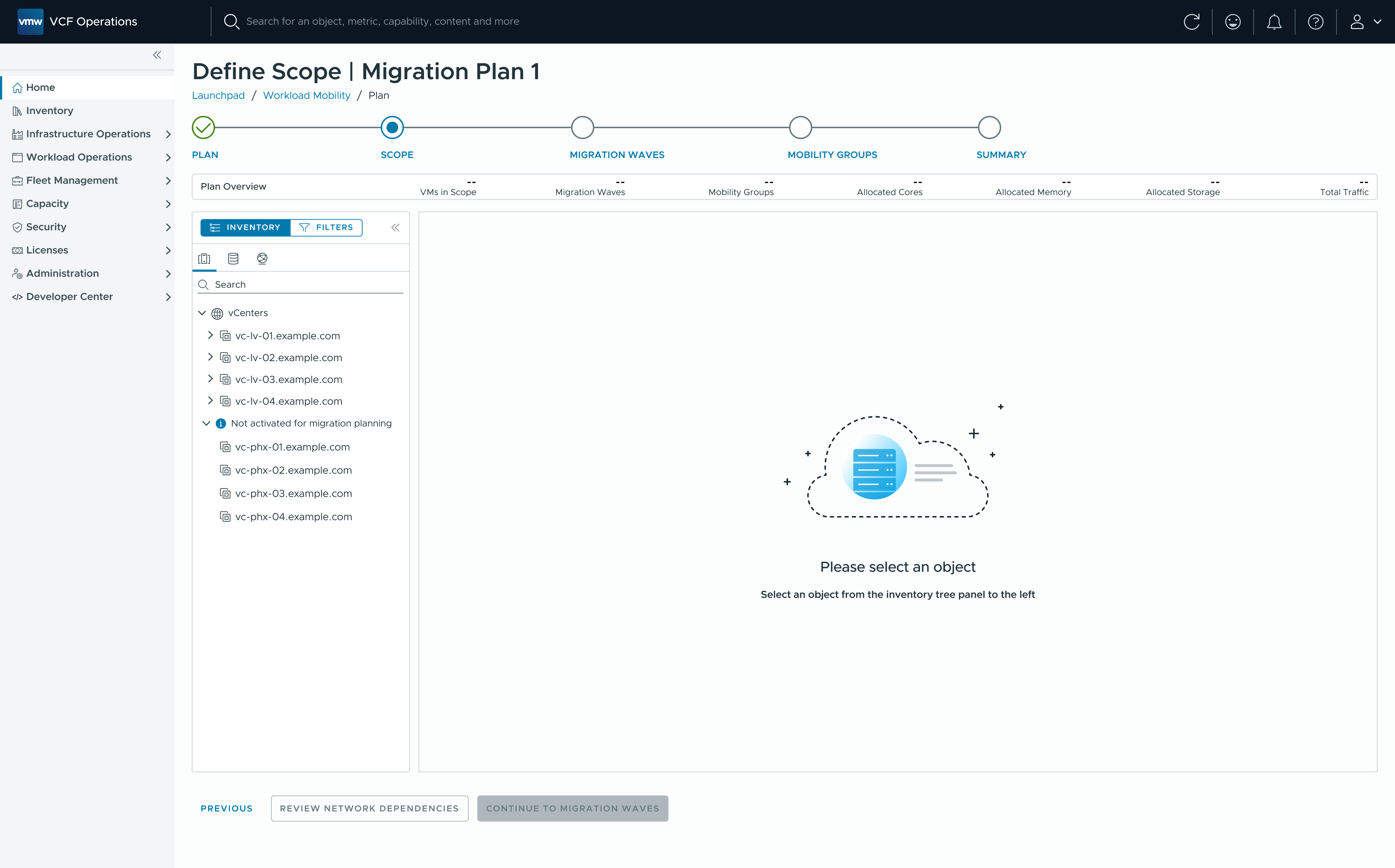Click the refresh icon in the top bar
The image size is (1395, 868).
[x=1192, y=22]
